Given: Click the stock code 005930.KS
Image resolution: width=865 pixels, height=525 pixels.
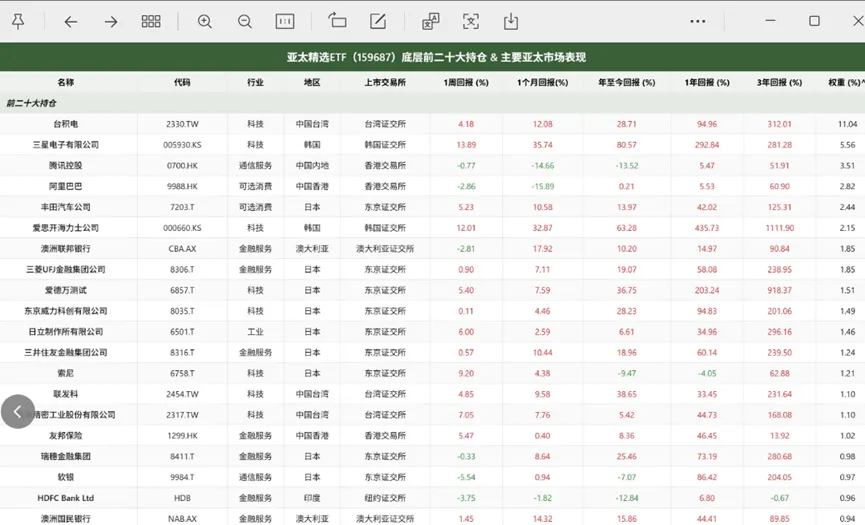Looking at the screenshot, I should tap(182, 144).
